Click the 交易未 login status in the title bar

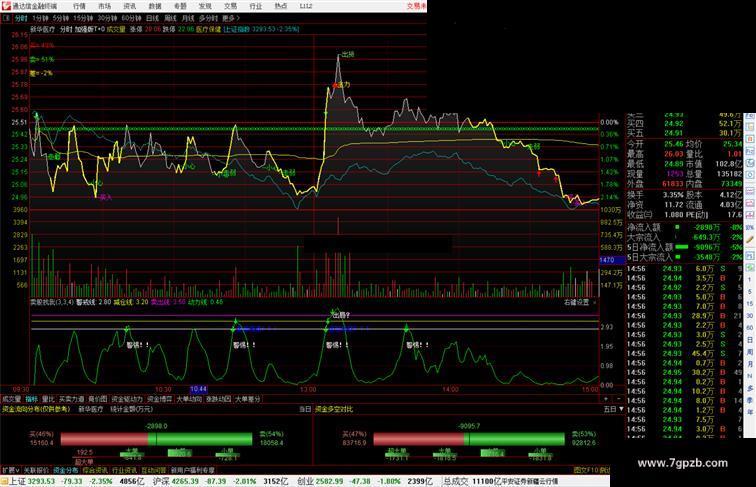417,6
